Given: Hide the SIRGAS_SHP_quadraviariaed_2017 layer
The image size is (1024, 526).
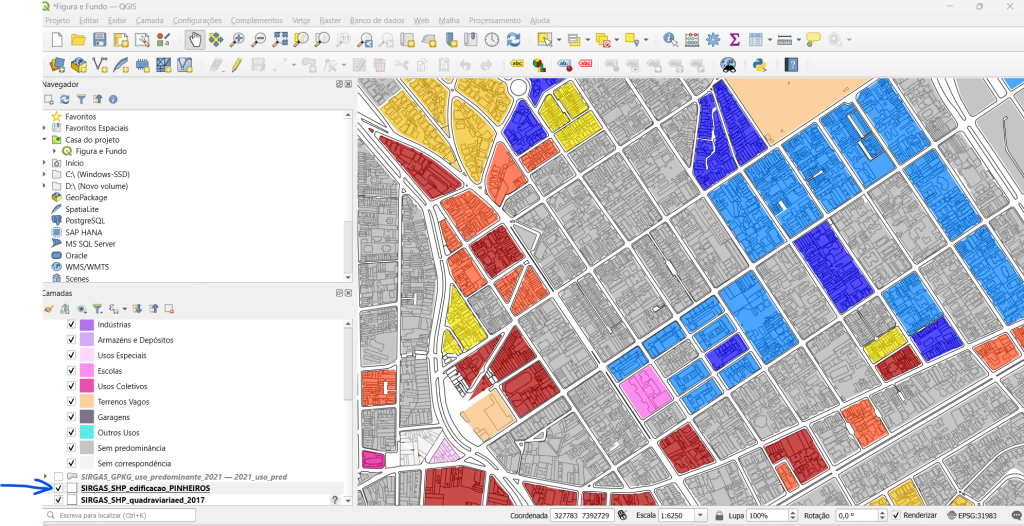Looking at the screenshot, I should click(x=59, y=500).
